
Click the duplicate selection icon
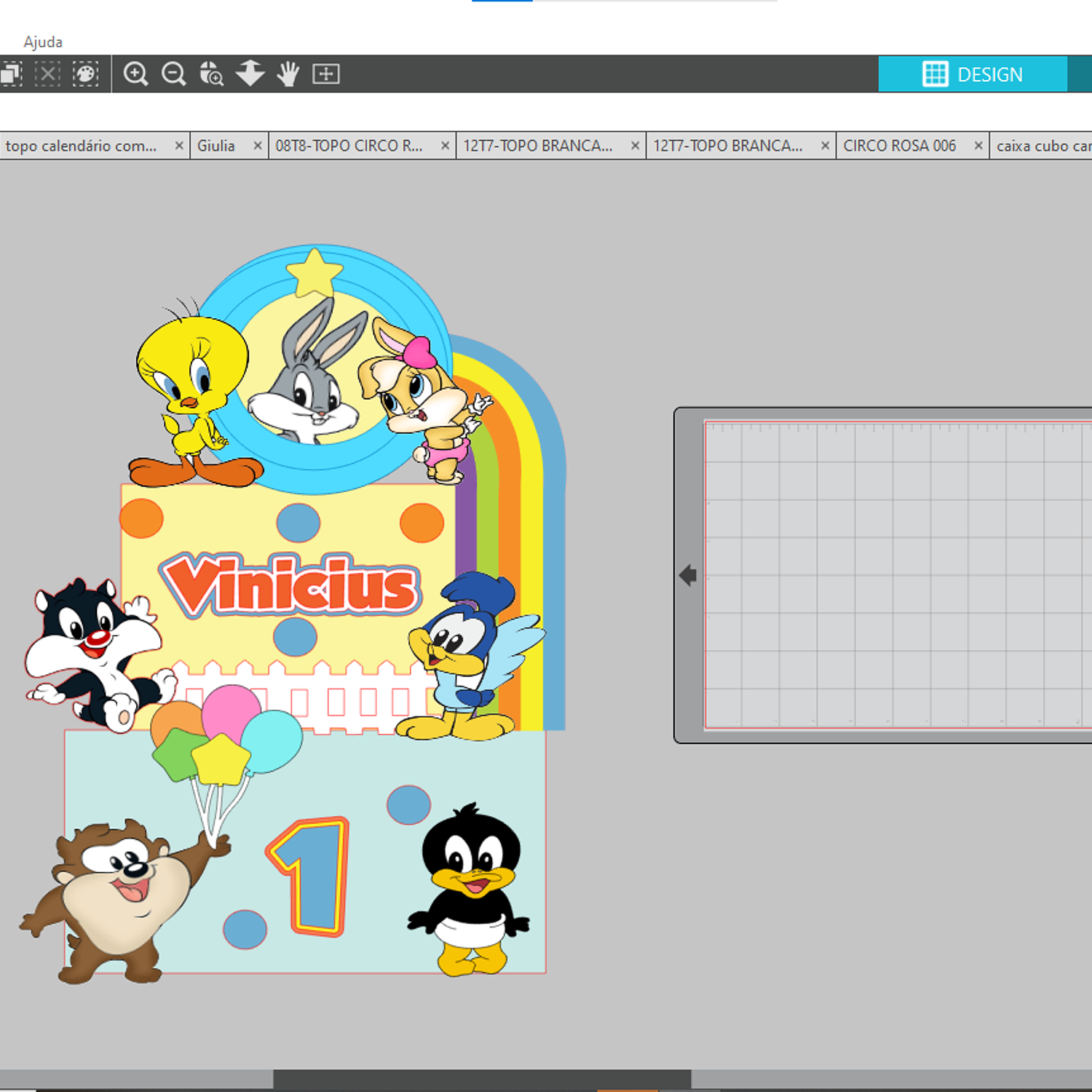pyautogui.click(x=11, y=74)
